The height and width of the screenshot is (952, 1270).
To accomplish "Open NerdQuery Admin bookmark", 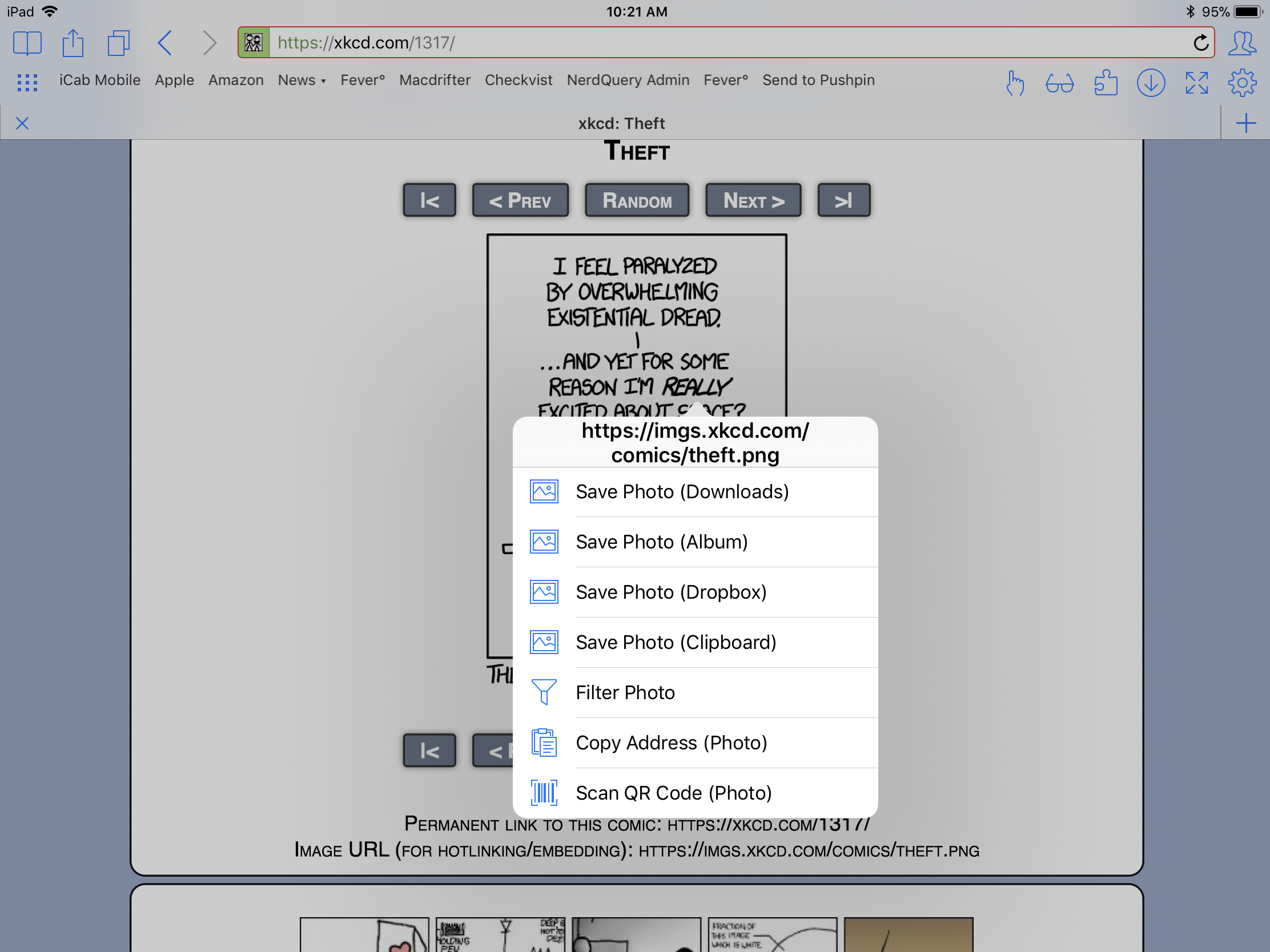I will [x=628, y=80].
